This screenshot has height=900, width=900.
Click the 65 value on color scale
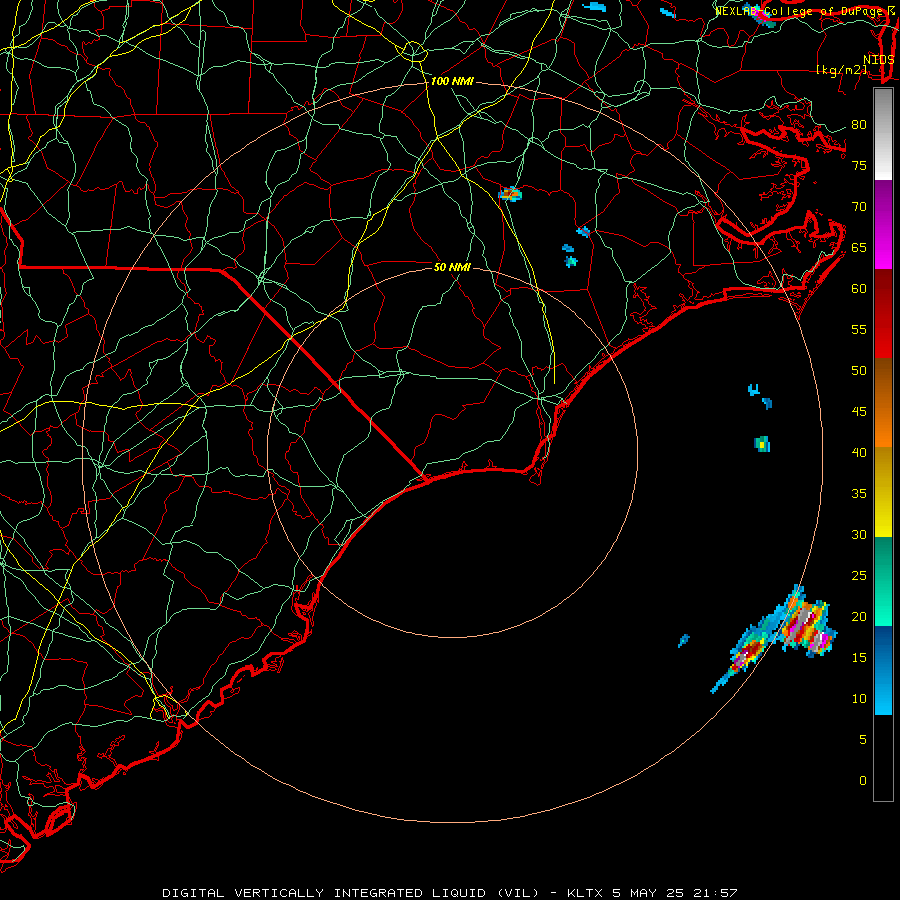[859, 247]
